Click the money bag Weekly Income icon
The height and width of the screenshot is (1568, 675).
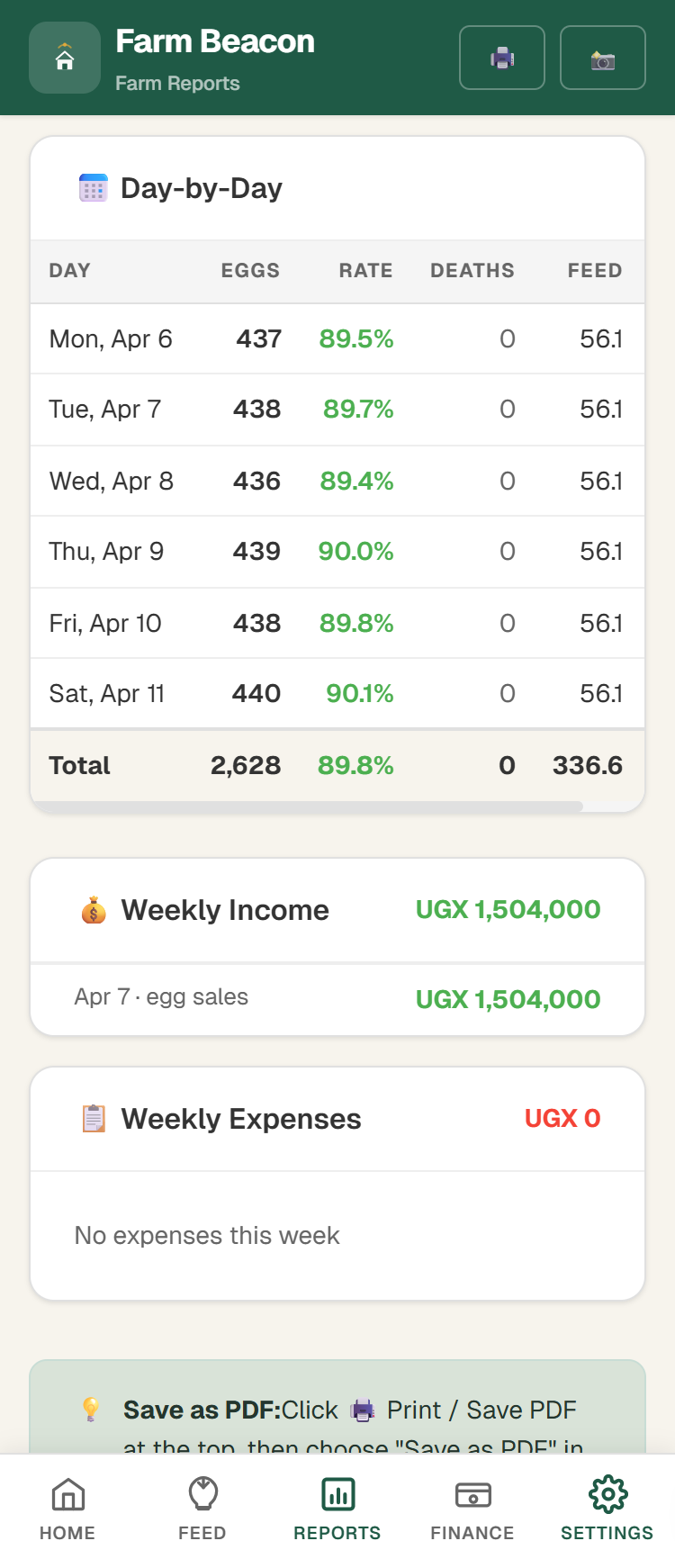pyautogui.click(x=94, y=910)
